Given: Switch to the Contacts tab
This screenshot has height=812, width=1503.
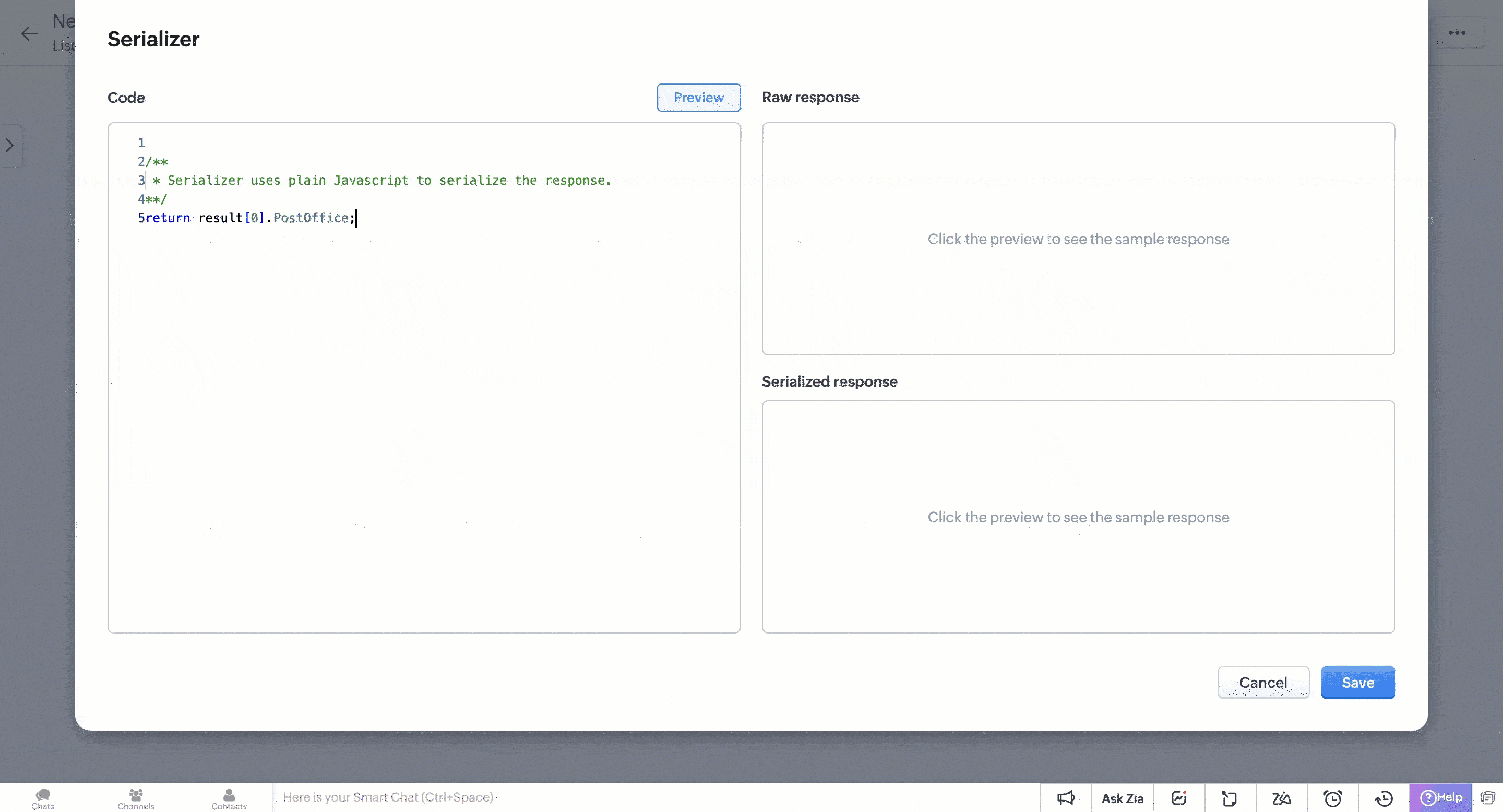Looking at the screenshot, I should [229, 798].
